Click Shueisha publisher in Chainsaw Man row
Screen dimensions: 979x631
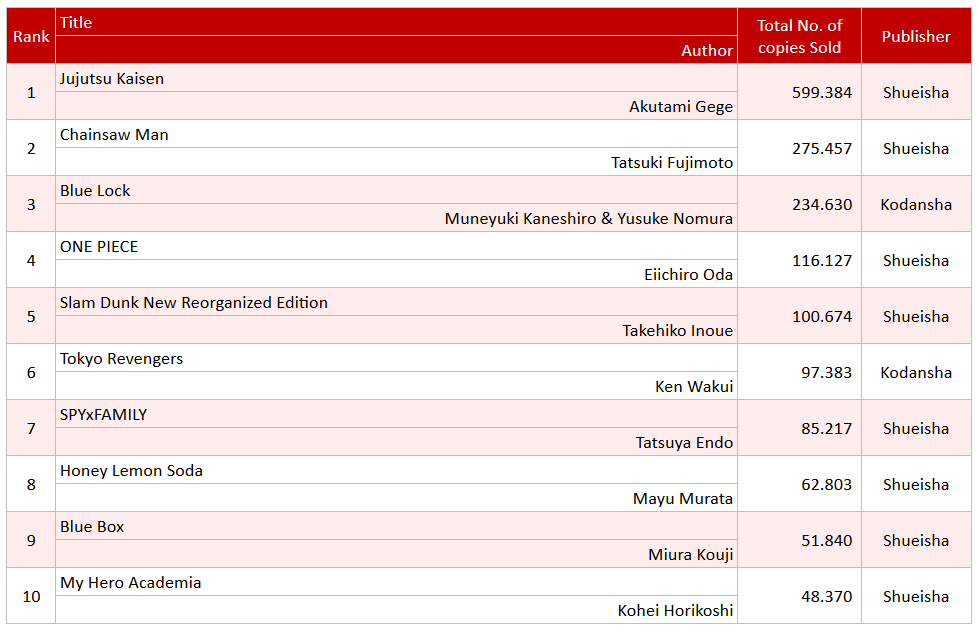pos(916,149)
